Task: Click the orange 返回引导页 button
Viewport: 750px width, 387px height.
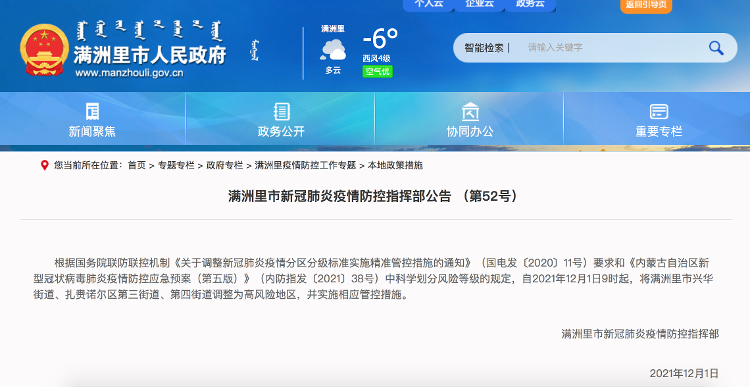Action: (646, 5)
